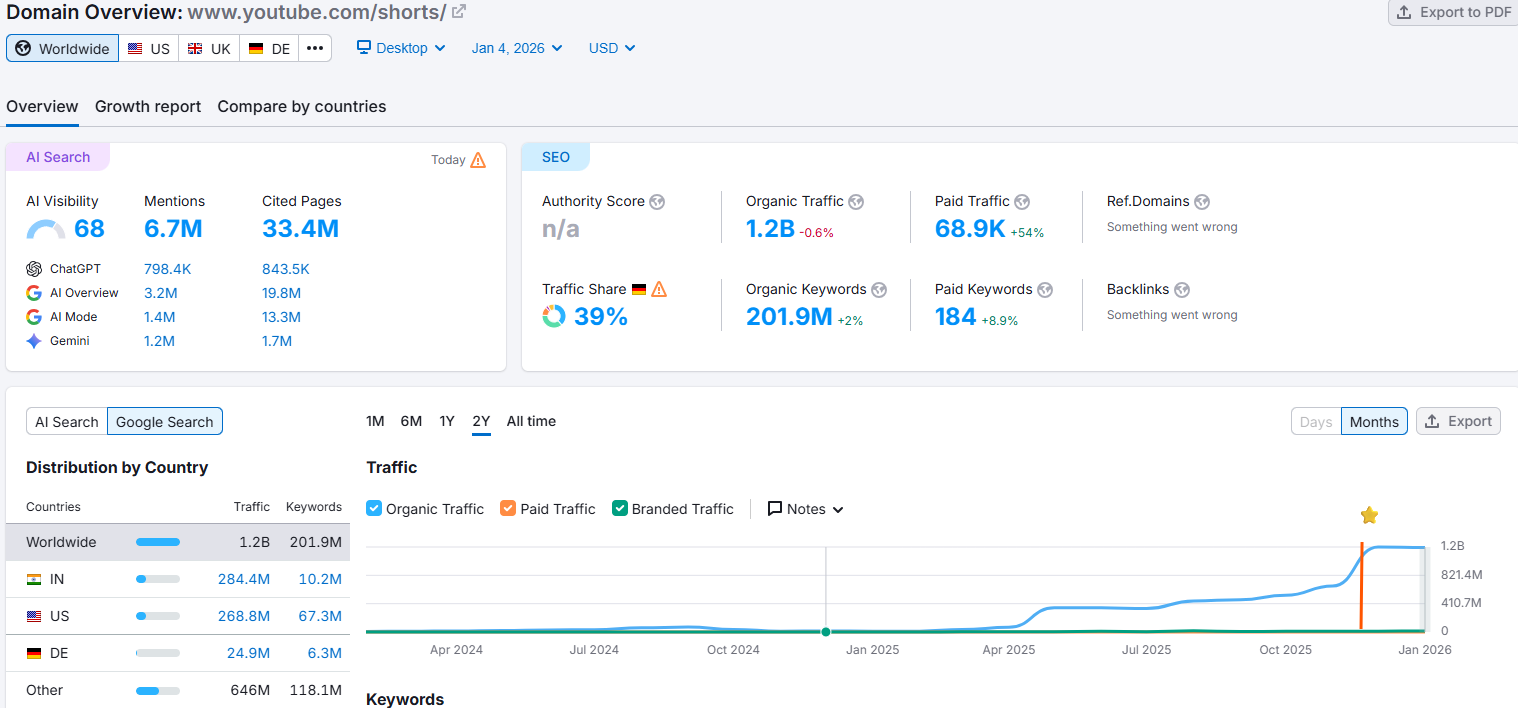
Task: Click the Gemini icon in AI Search panel
Action: 35,340
